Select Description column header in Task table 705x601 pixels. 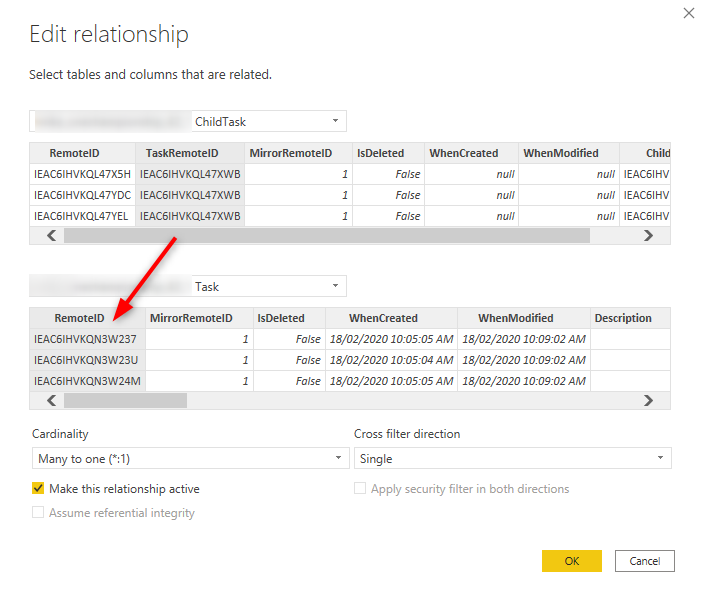click(x=630, y=318)
